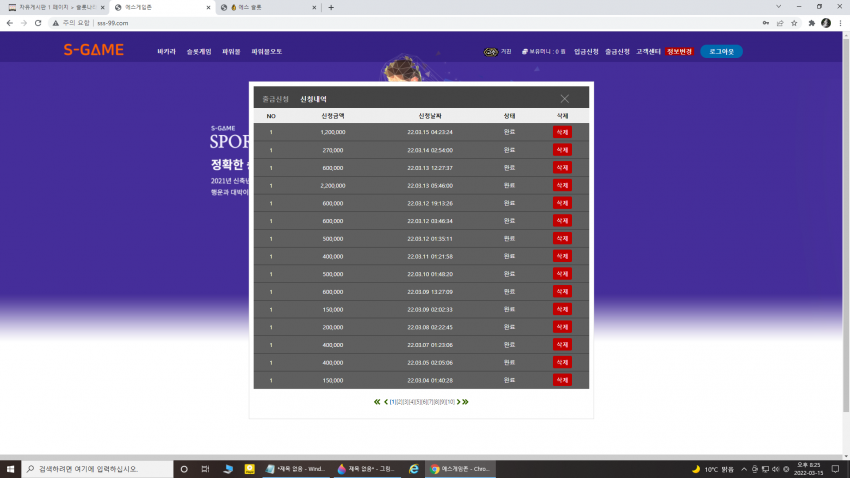Expand the system tray hidden icons
Image resolution: width=850 pixels, height=478 pixels.
point(744,469)
